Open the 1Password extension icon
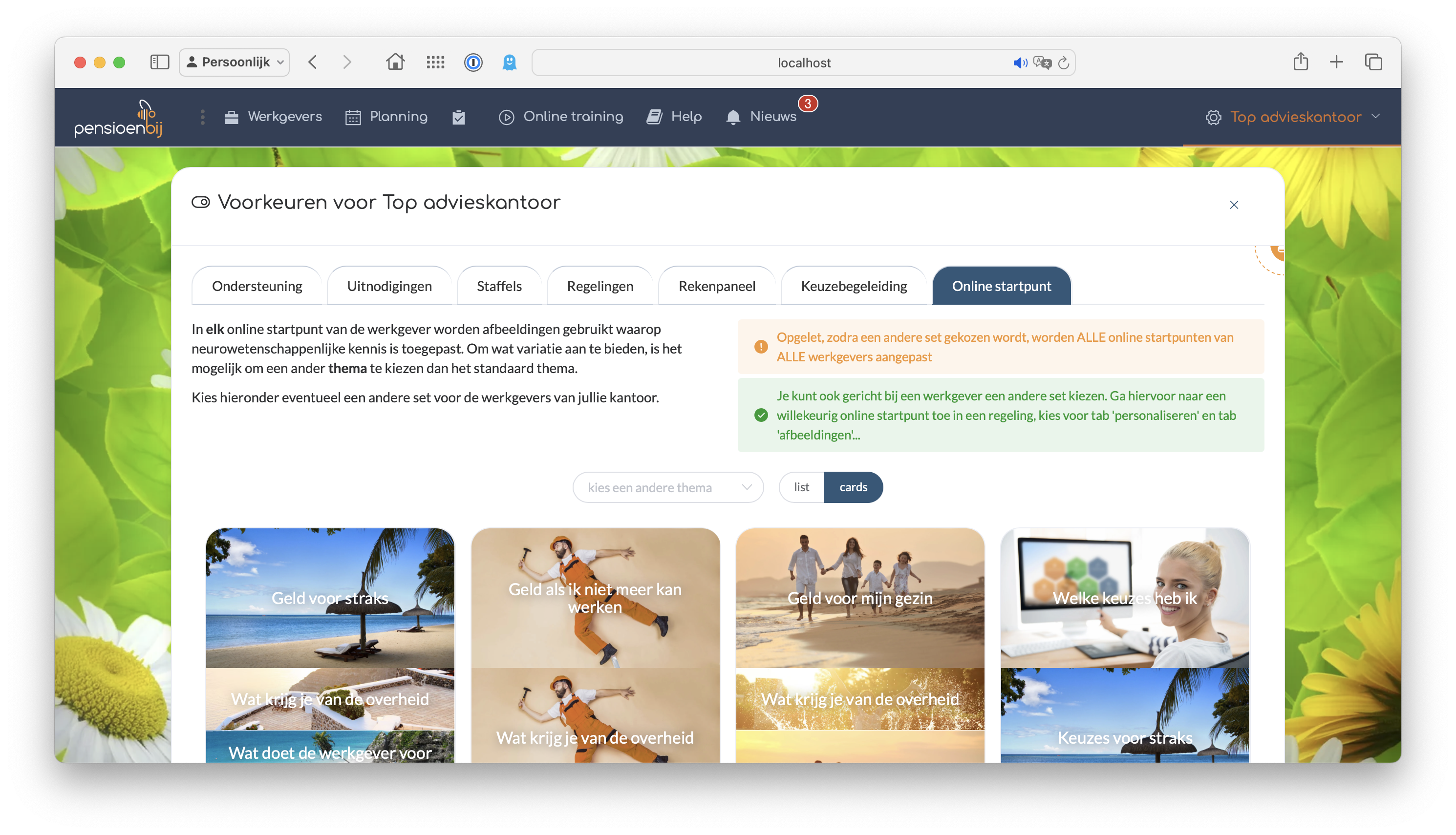 tap(473, 62)
